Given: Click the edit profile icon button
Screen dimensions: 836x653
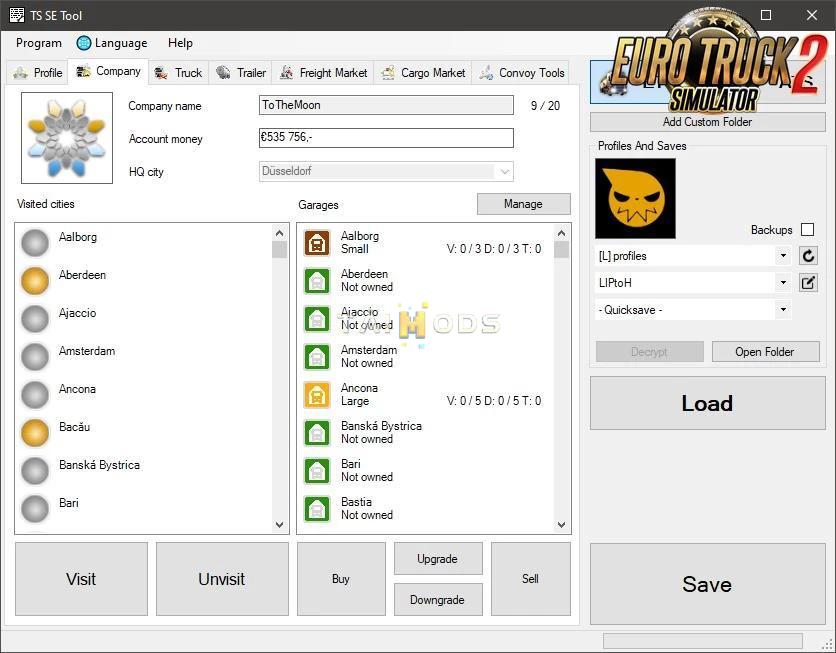Looking at the screenshot, I should click(808, 283).
